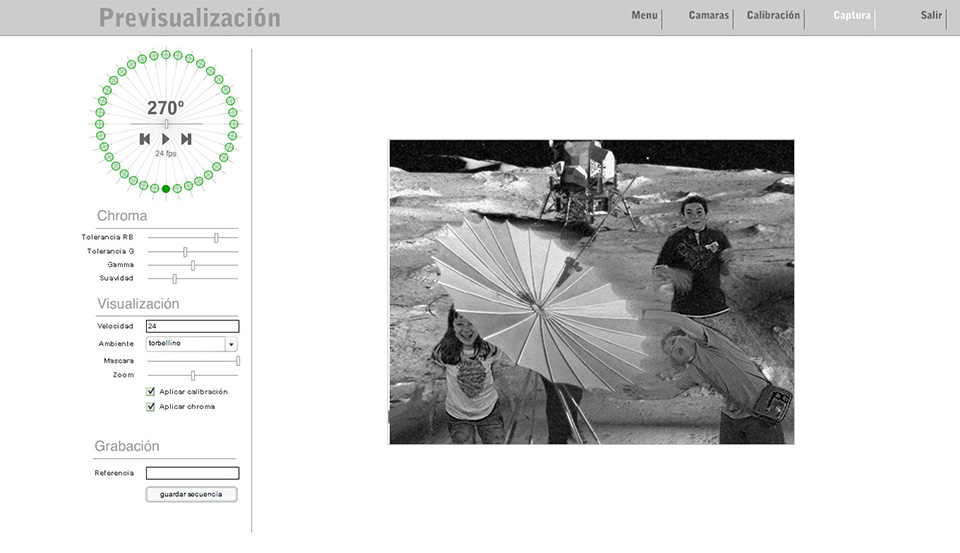Uncheck Aplicar calibración checkbox
Image resolution: width=960 pixels, height=553 pixels.
click(150, 391)
